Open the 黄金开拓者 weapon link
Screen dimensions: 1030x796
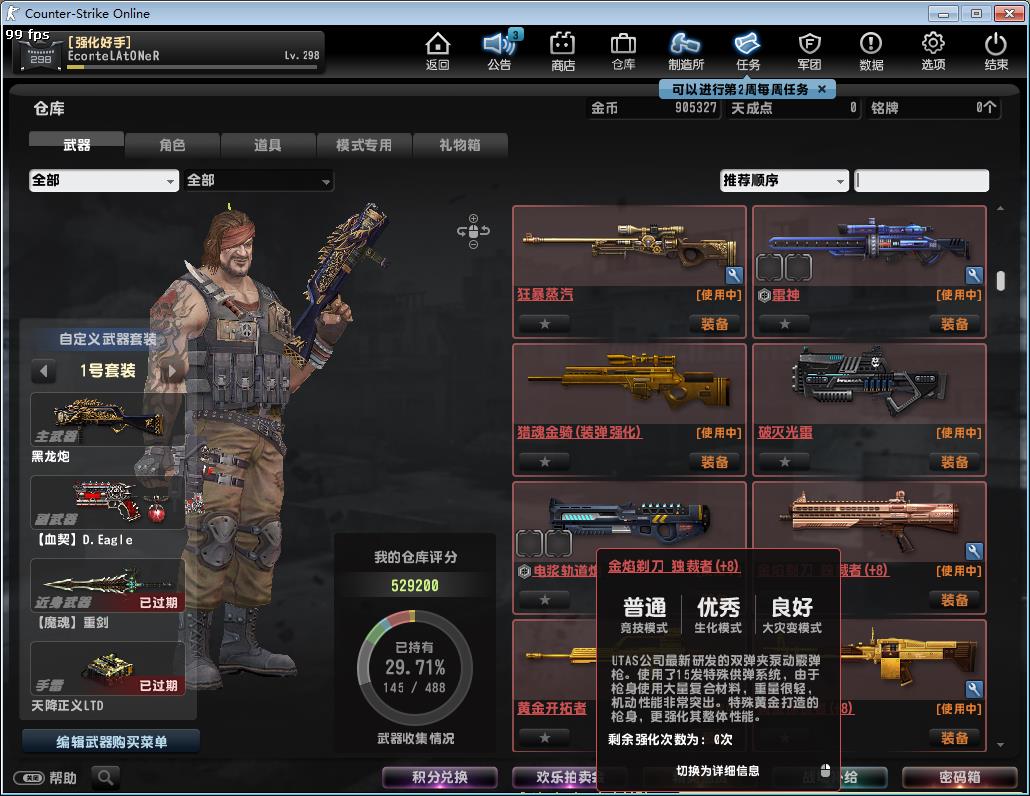pos(552,708)
